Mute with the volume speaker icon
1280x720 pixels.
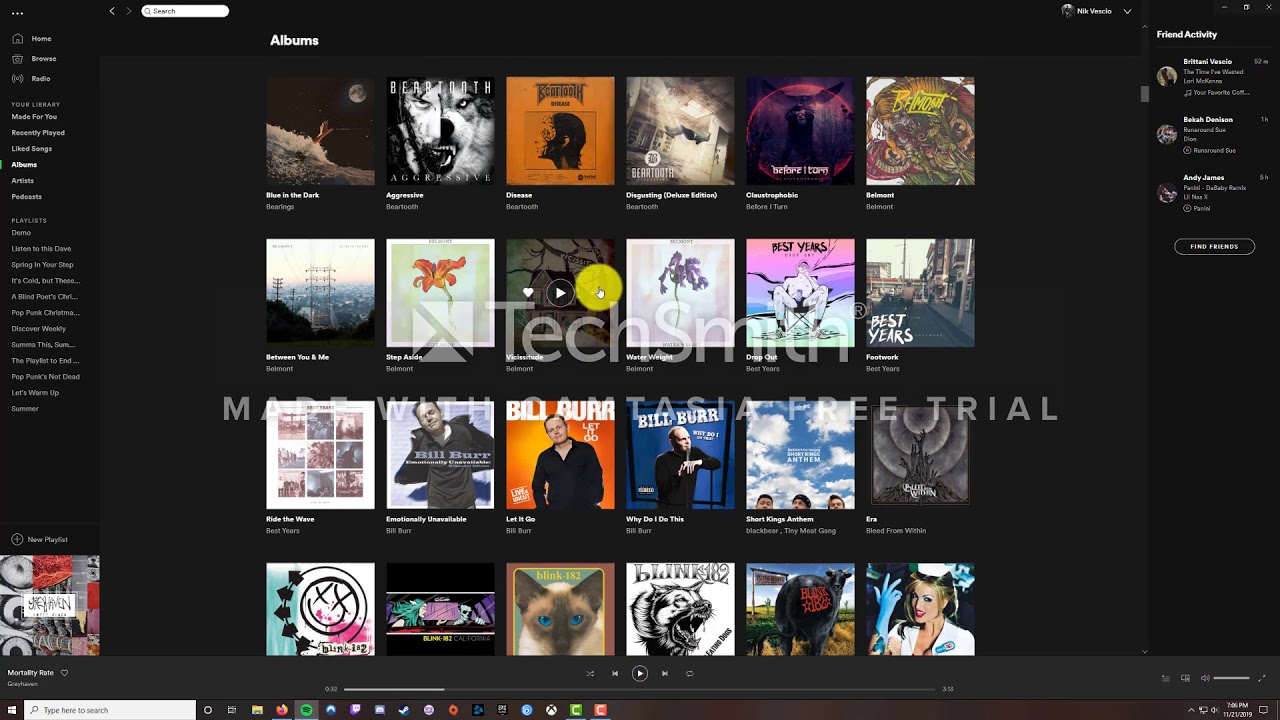click(1205, 678)
